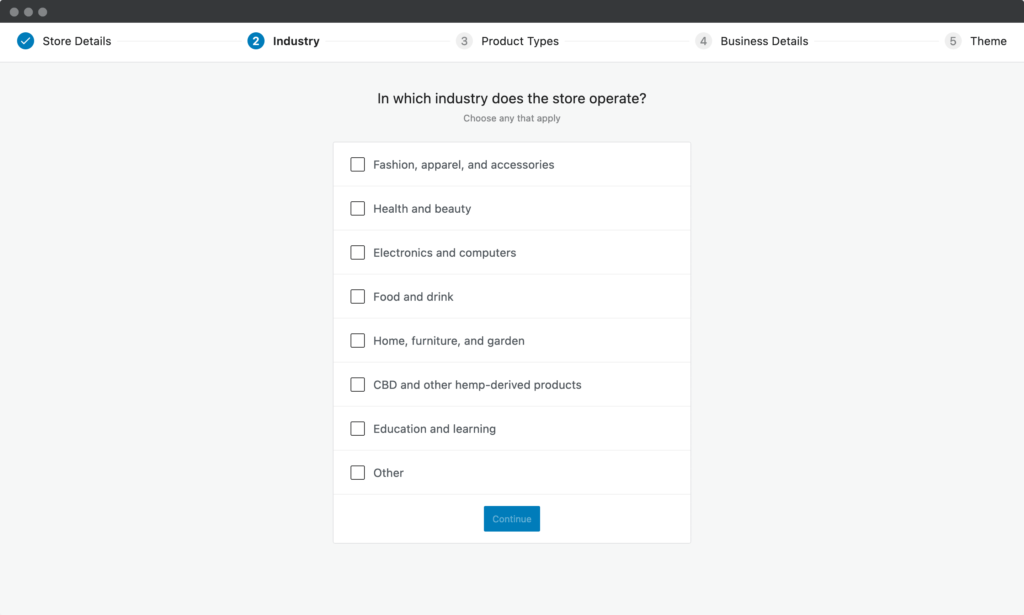Select the Food and drink checkbox
Image resolution: width=1024 pixels, height=615 pixels.
pyautogui.click(x=358, y=297)
